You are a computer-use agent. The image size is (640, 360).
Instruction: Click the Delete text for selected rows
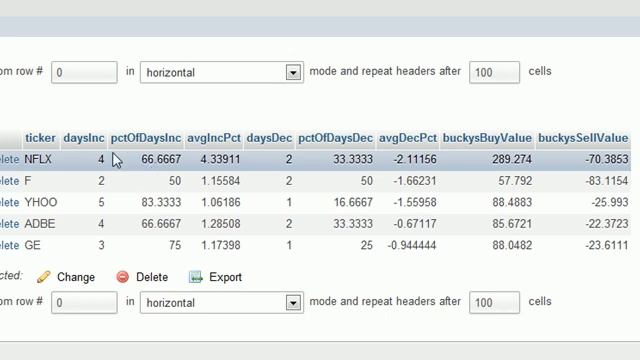point(152,277)
